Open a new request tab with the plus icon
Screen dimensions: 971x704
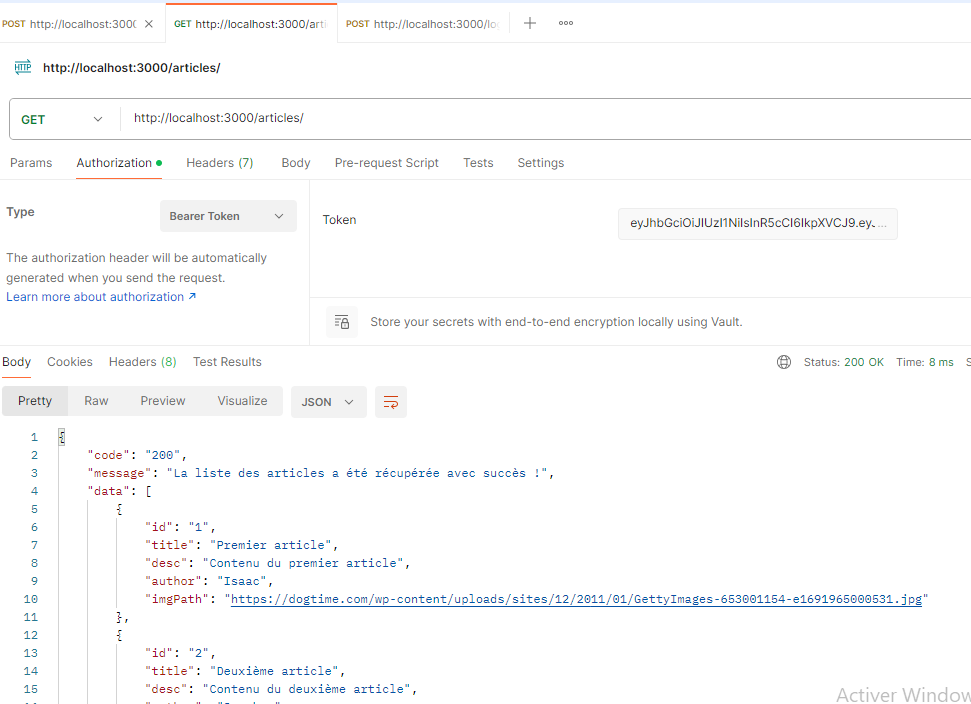(x=529, y=22)
